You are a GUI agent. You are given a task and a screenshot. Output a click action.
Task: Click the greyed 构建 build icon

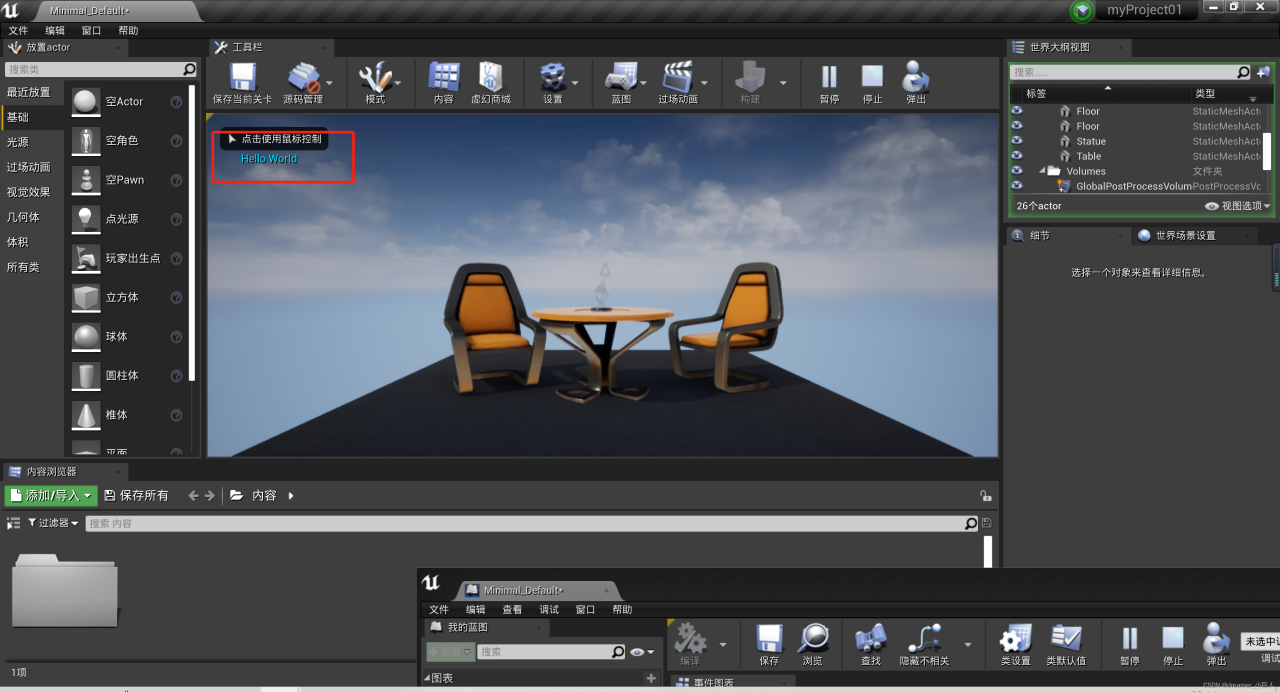tap(750, 77)
